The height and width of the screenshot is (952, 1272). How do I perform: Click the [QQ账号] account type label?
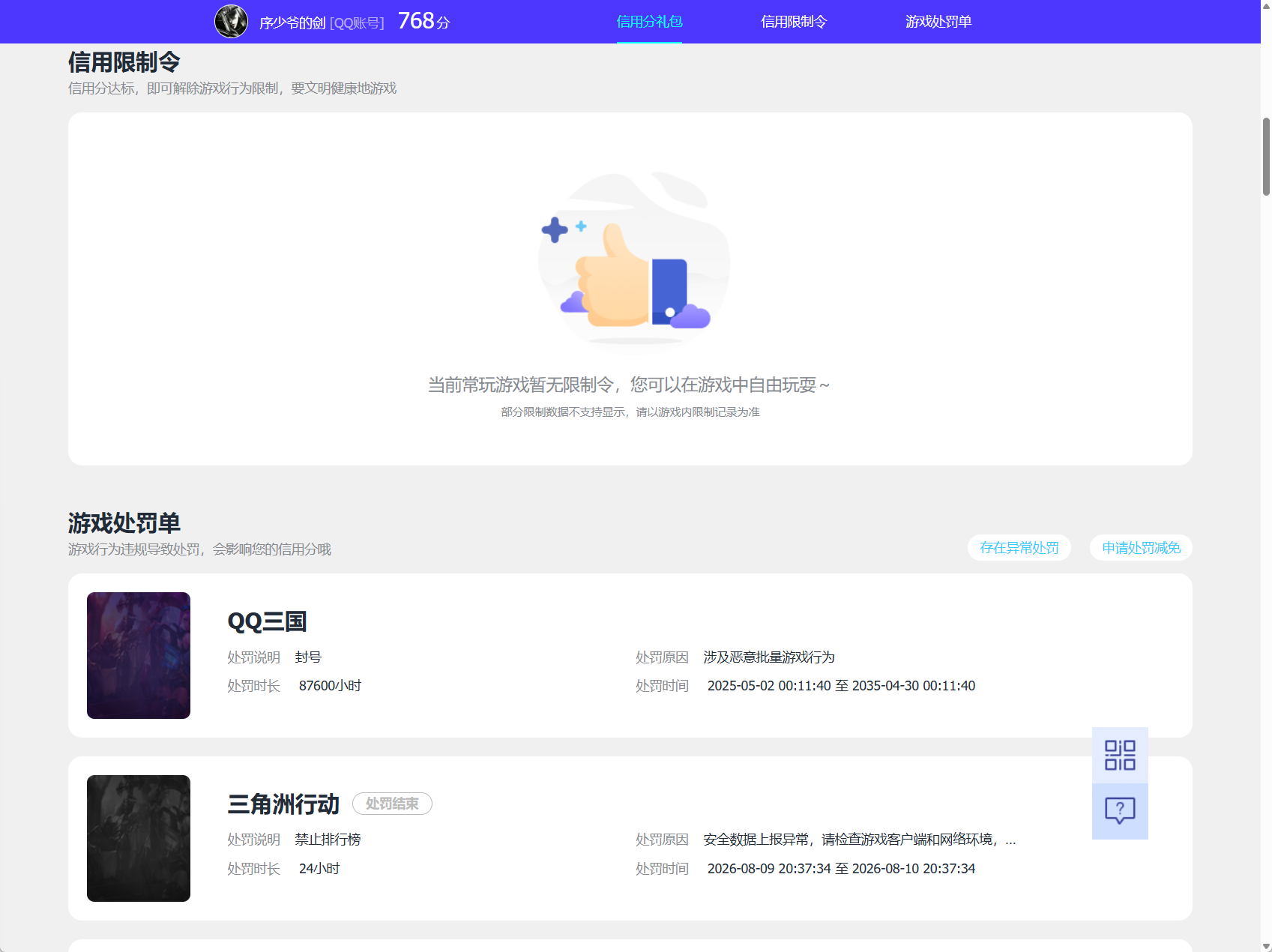tap(357, 23)
